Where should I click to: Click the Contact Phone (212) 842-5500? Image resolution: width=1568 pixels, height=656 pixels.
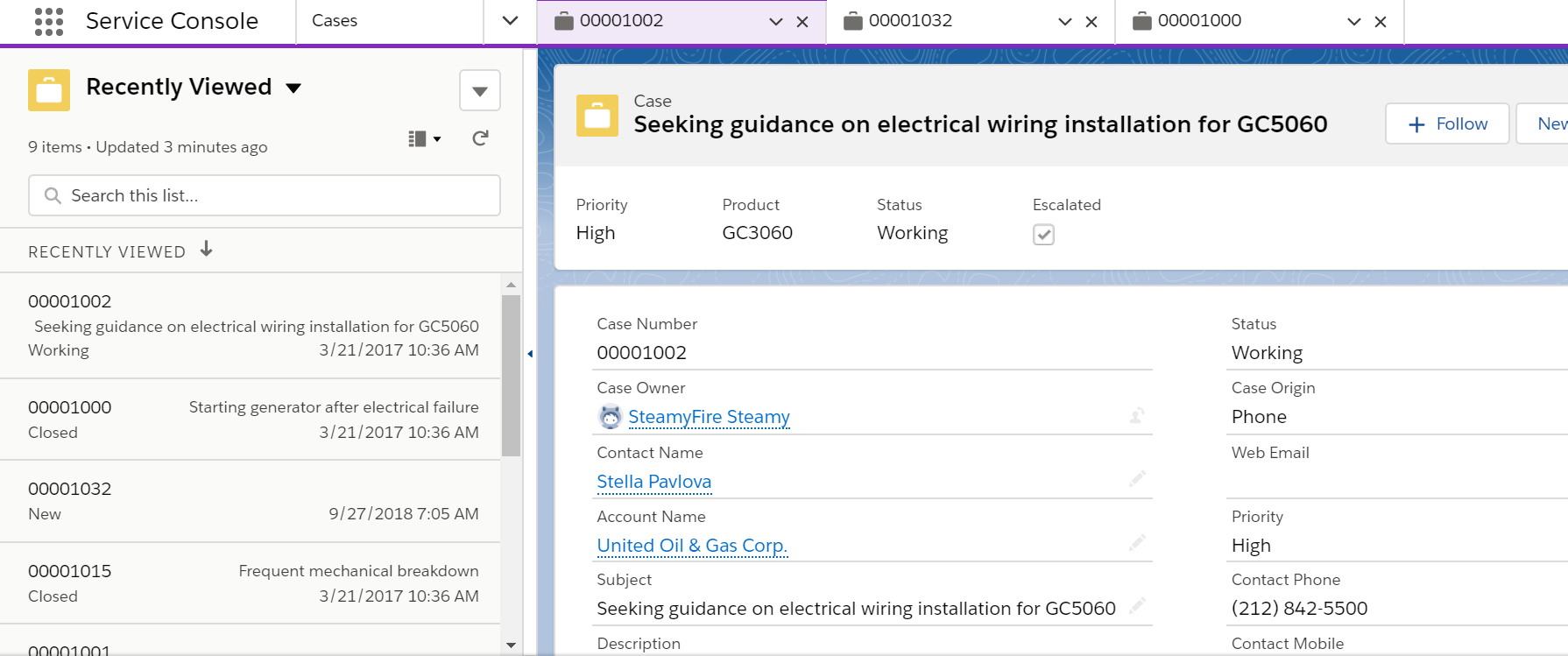pyautogui.click(x=1299, y=609)
